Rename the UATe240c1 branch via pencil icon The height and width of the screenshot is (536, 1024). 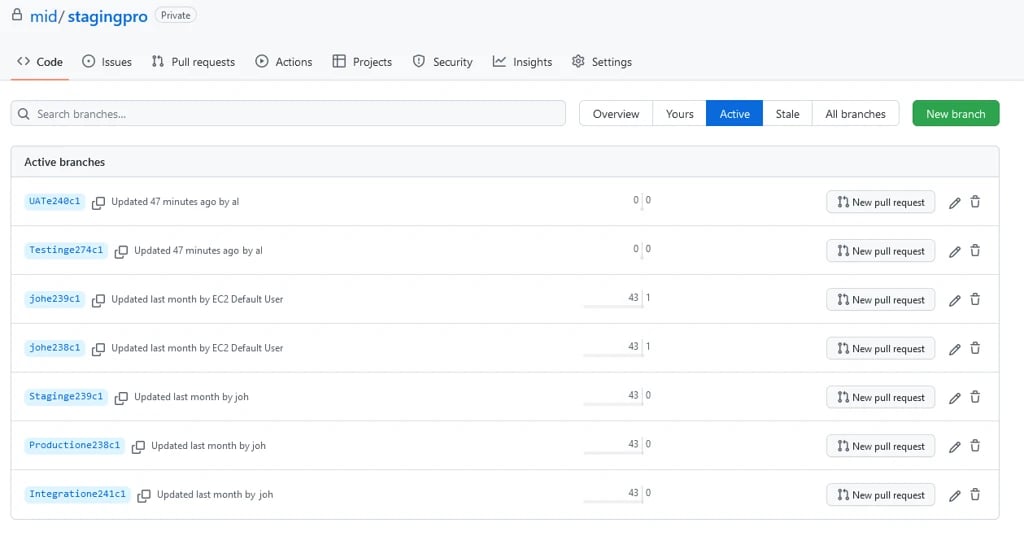pyautogui.click(x=954, y=202)
